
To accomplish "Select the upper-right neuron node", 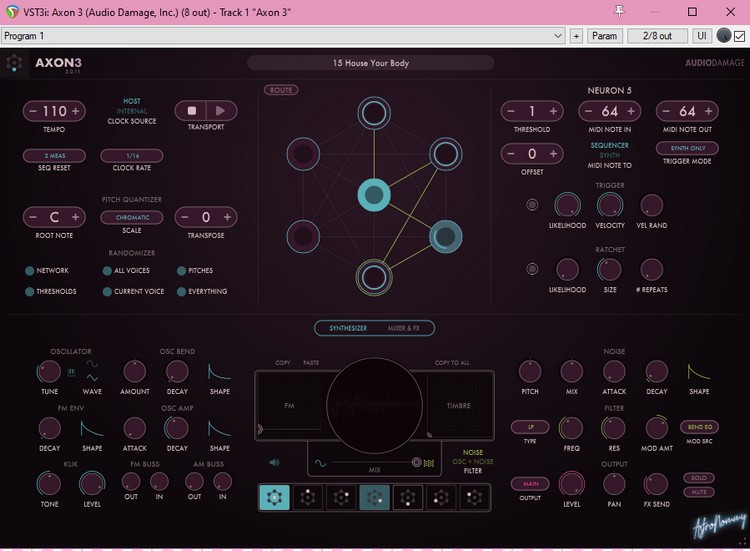I will click(446, 154).
